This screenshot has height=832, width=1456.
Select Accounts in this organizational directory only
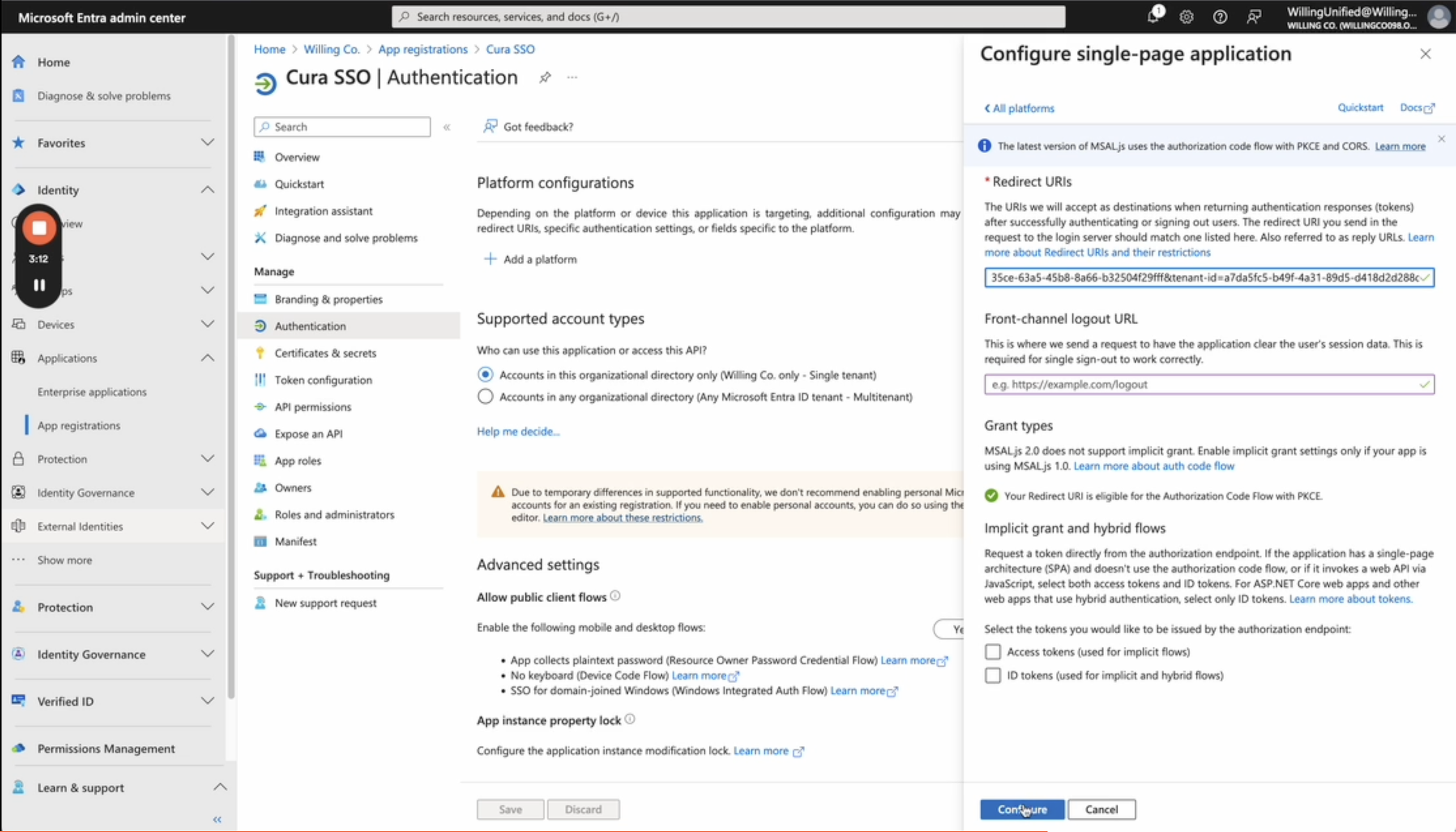pos(485,374)
